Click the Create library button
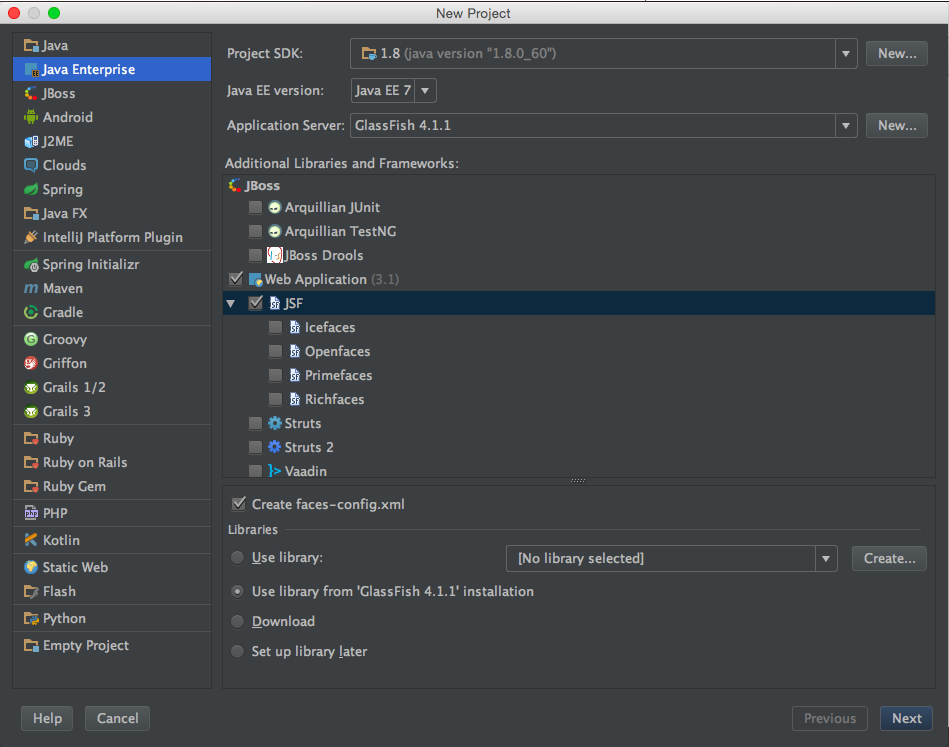The width and height of the screenshot is (949, 747). 889,558
